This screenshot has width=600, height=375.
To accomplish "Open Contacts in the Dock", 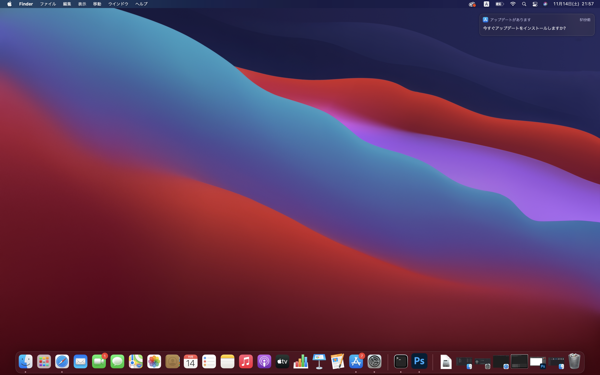I will click(173, 361).
